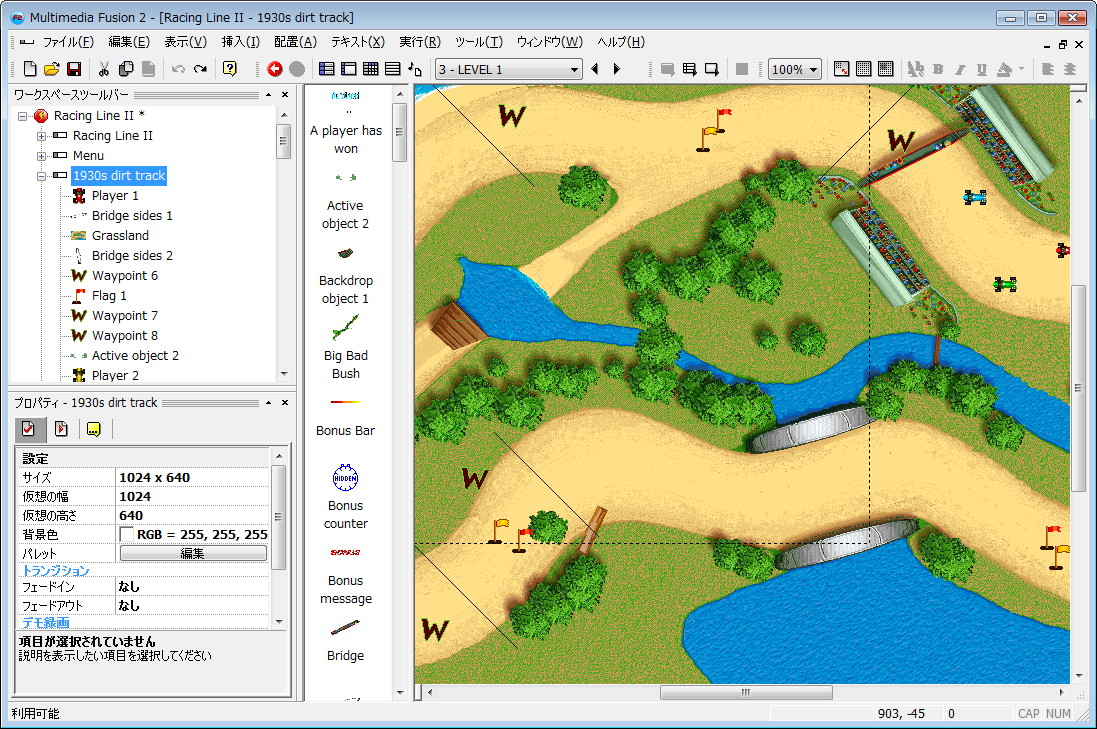Expand the Menu frame node
The height and width of the screenshot is (729, 1097).
pos(41,156)
